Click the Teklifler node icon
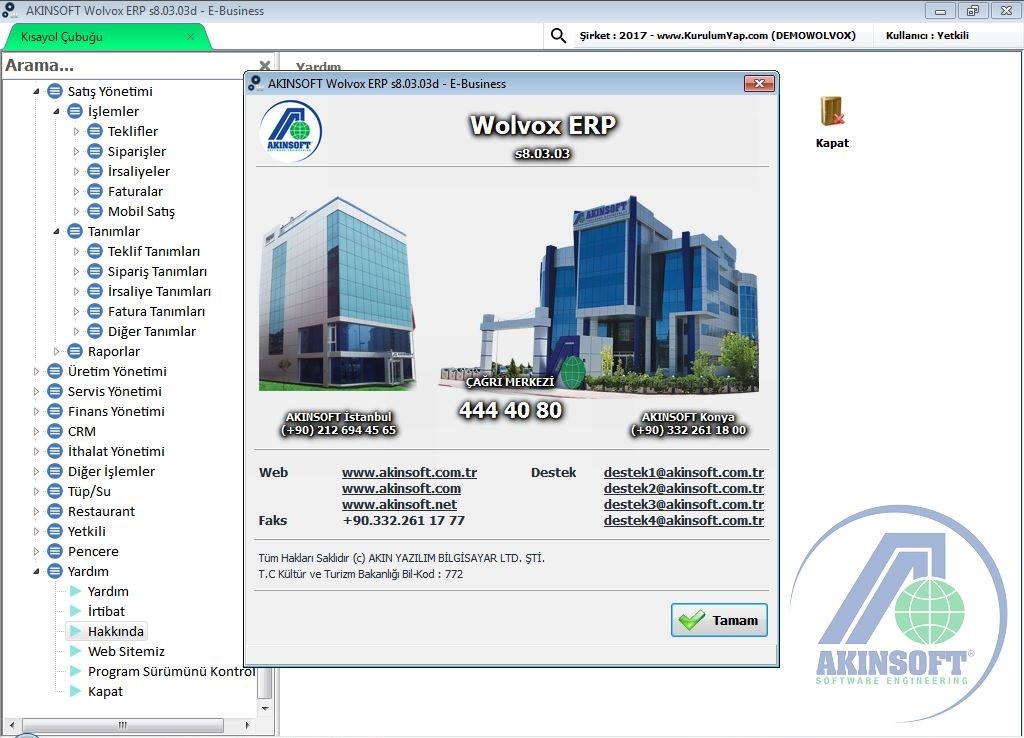The width and height of the screenshot is (1024, 738). point(95,131)
